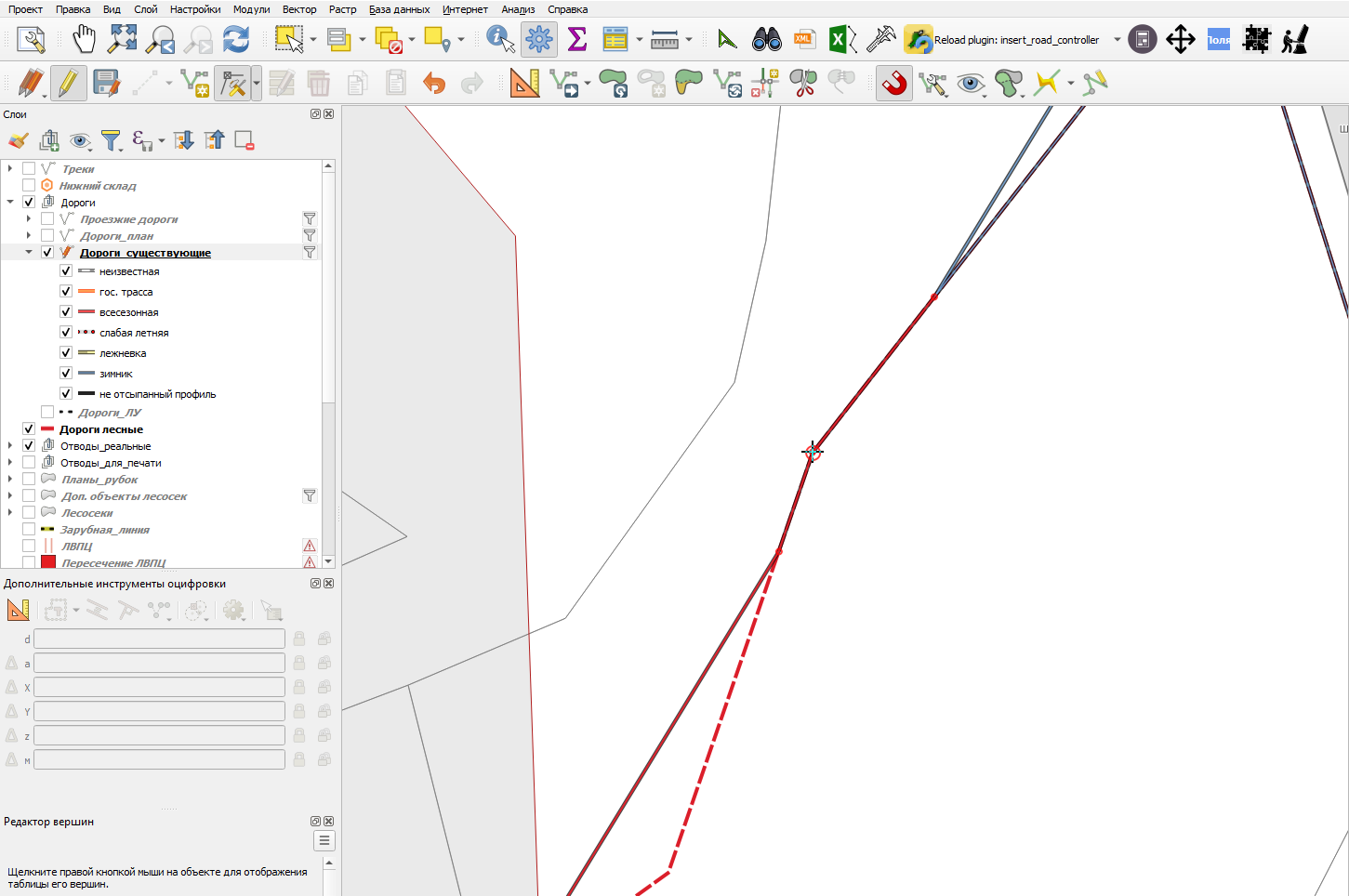Save layer edits icon
The width and height of the screenshot is (1349, 896).
[x=106, y=84]
